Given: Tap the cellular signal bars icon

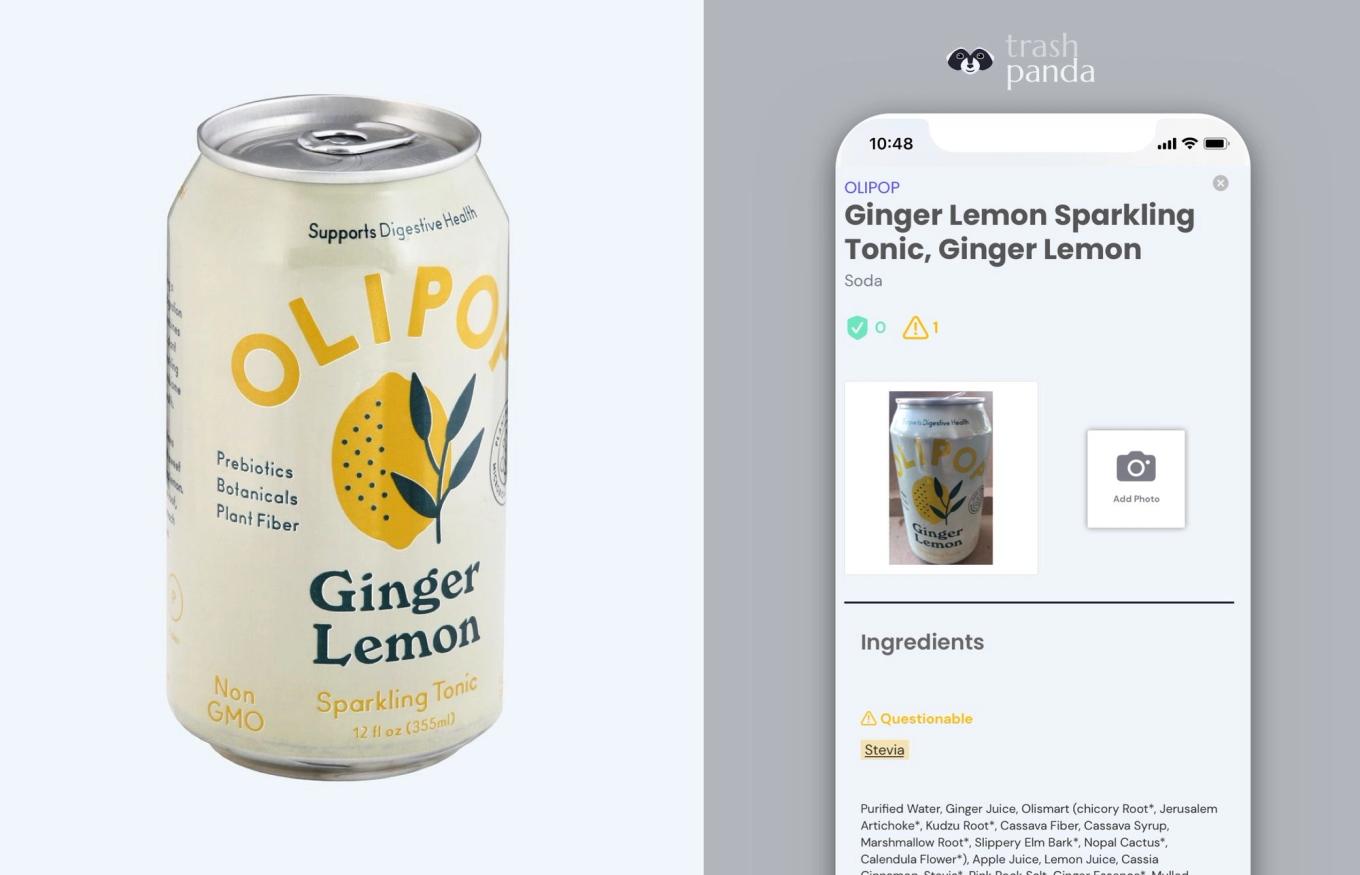Looking at the screenshot, I should [1166, 144].
